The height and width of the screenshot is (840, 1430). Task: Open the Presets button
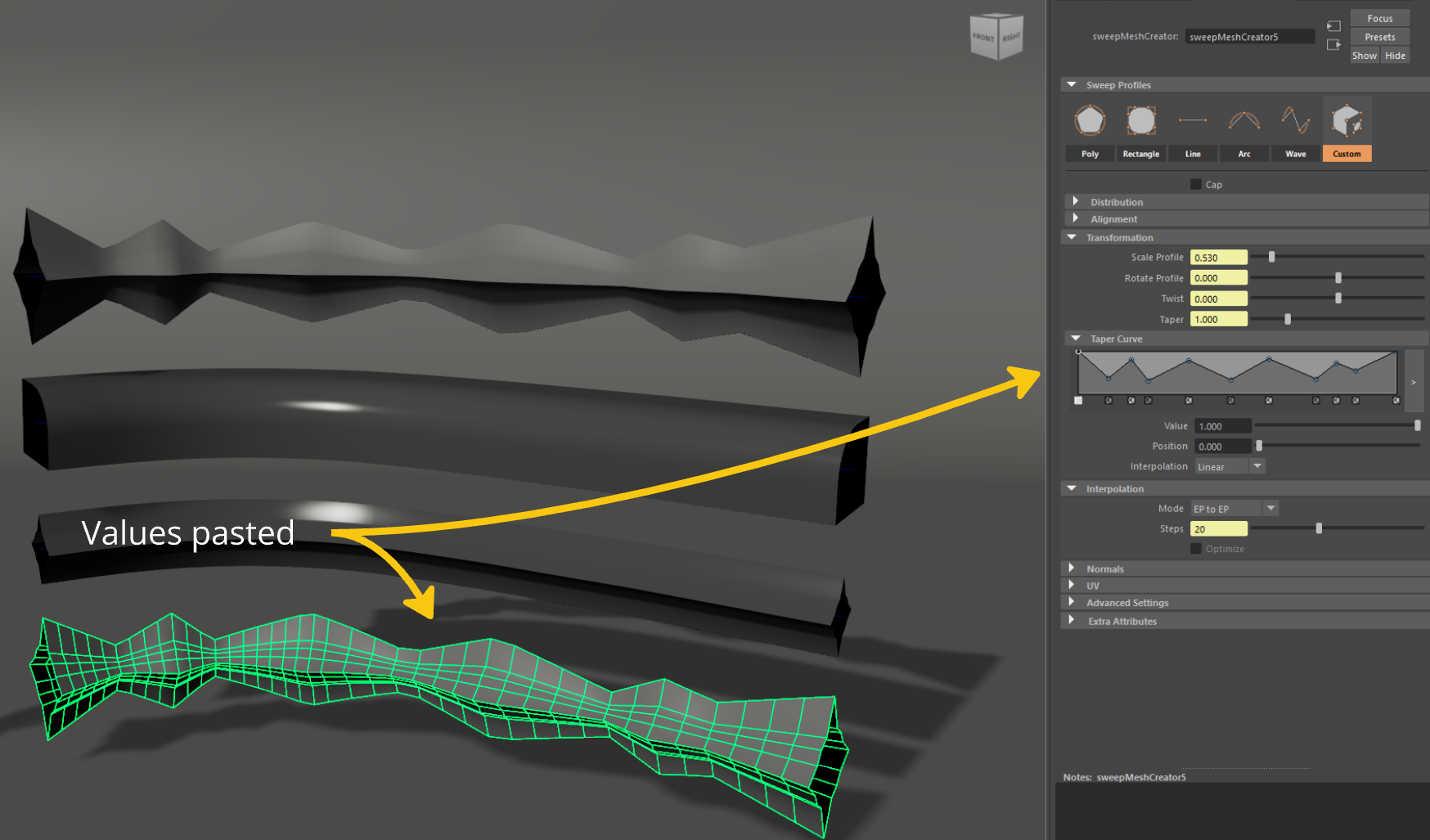[1379, 37]
